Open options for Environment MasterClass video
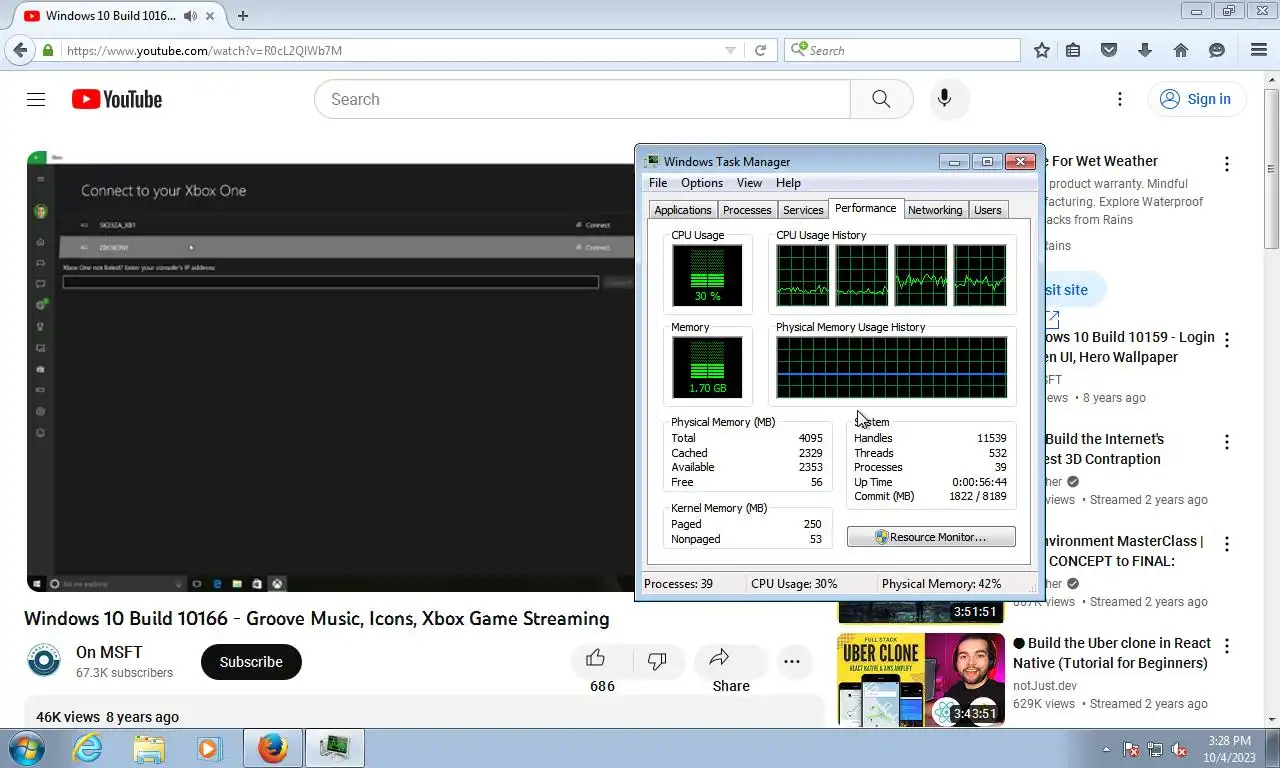1280x768 pixels. click(1227, 543)
